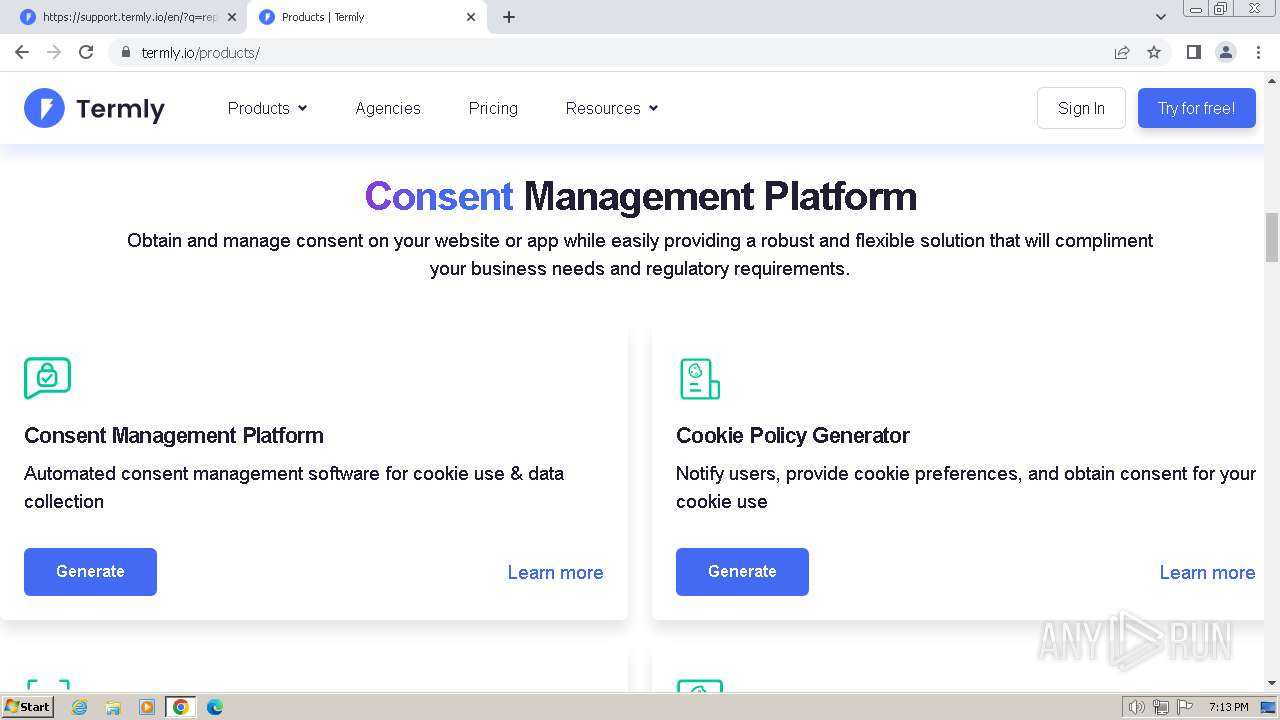The height and width of the screenshot is (720, 1280).
Task: Open the Chrome profile avatar icon
Action: pos(1226,52)
